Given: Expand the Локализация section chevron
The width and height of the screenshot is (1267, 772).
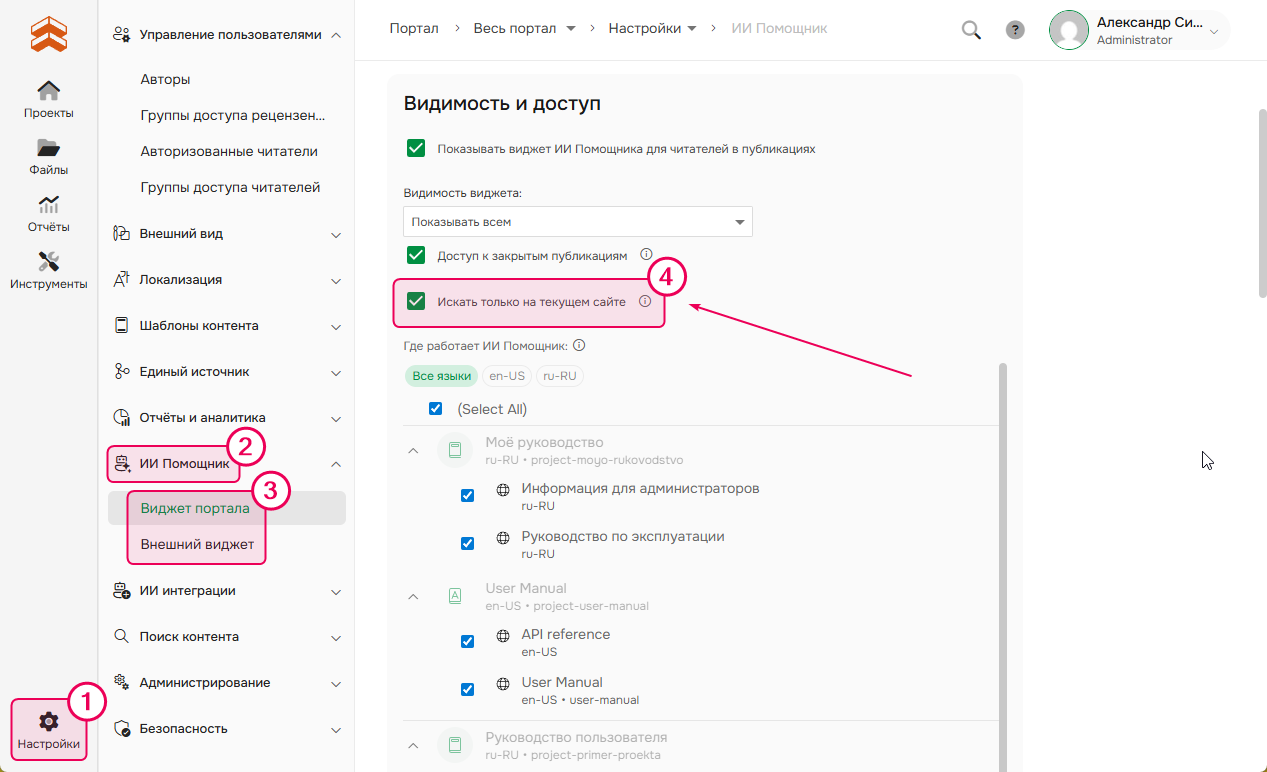Looking at the screenshot, I should click(336, 281).
